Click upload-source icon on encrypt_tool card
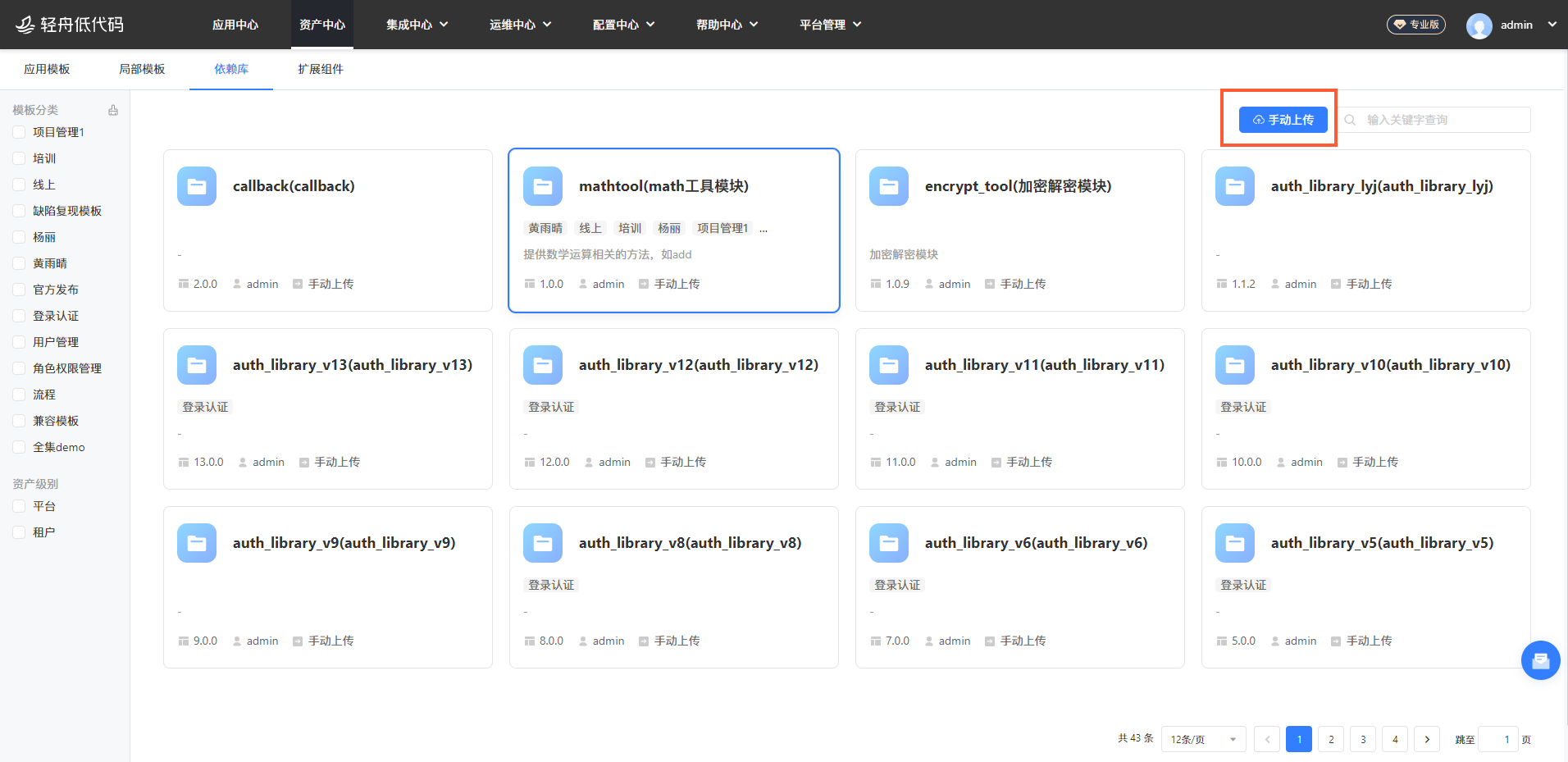Screen dimensions: 1568x762 pyautogui.click(x=990, y=284)
